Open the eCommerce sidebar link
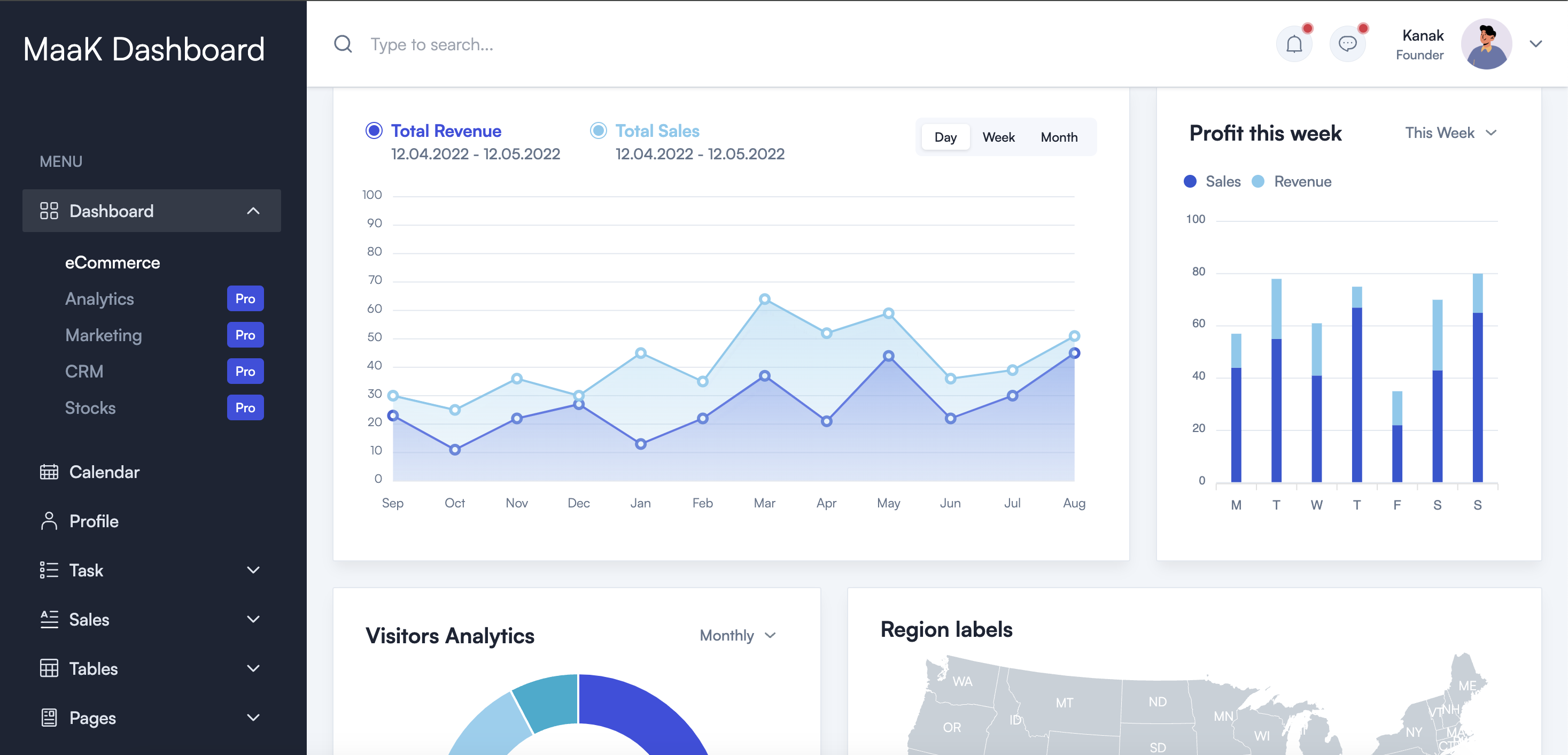This screenshot has width=1568, height=755. point(113,263)
